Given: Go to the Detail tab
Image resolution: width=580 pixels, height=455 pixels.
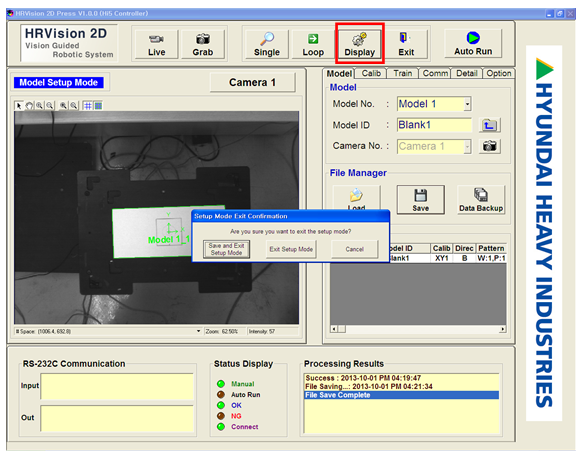Looking at the screenshot, I should pyautogui.click(x=466, y=73).
